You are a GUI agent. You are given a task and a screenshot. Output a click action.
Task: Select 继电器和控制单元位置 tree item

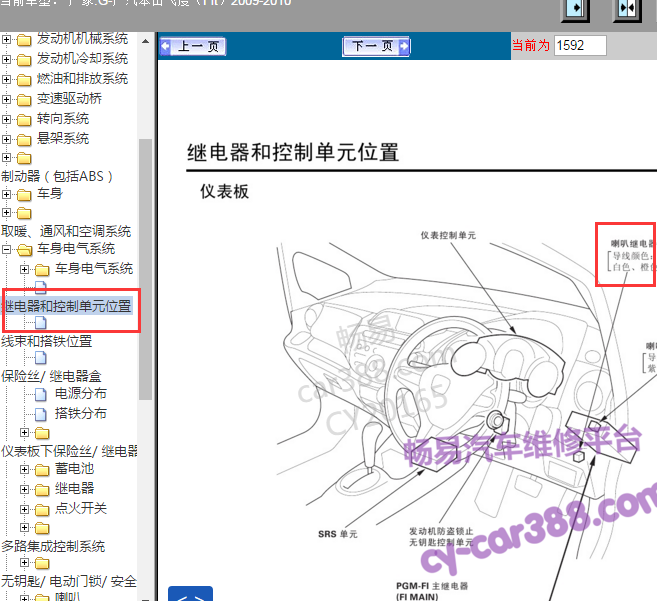click(x=67, y=306)
